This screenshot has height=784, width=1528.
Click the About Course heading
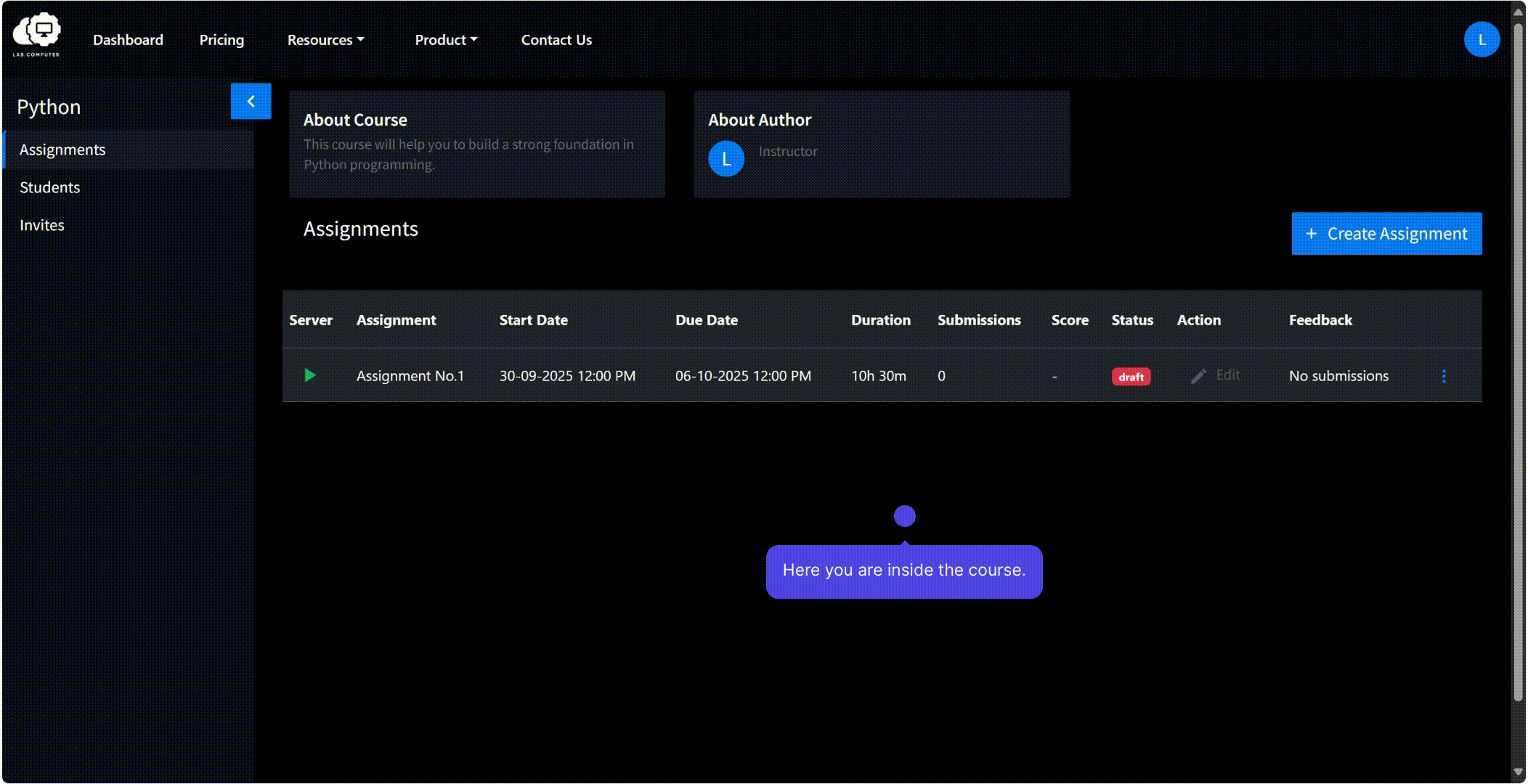coord(355,120)
